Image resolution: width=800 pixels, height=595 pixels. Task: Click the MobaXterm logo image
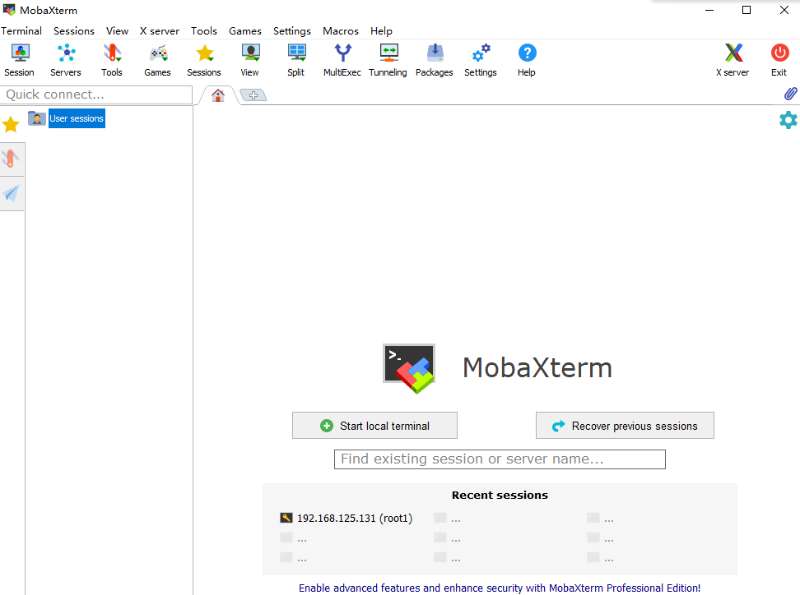coord(409,368)
